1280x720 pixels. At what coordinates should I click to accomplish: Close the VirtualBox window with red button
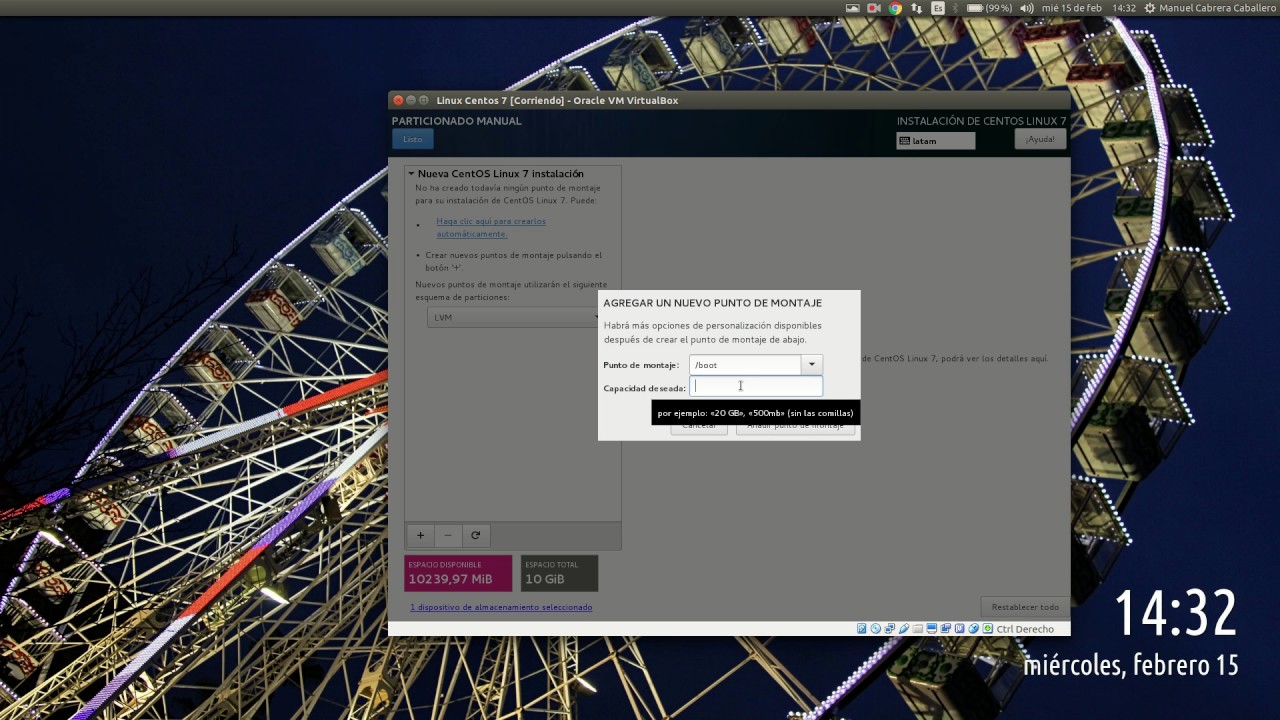(398, 100)
